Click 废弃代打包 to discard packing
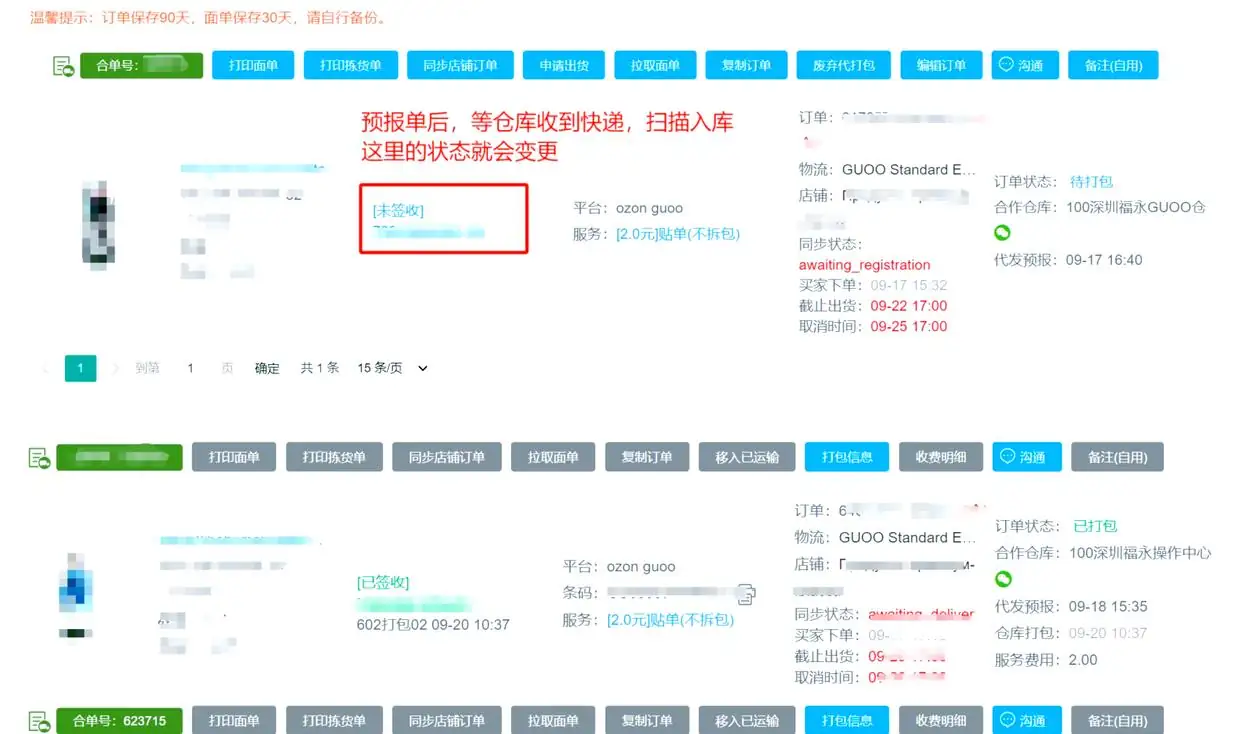This screenshot has width=1242, height=734. point(843,64)
